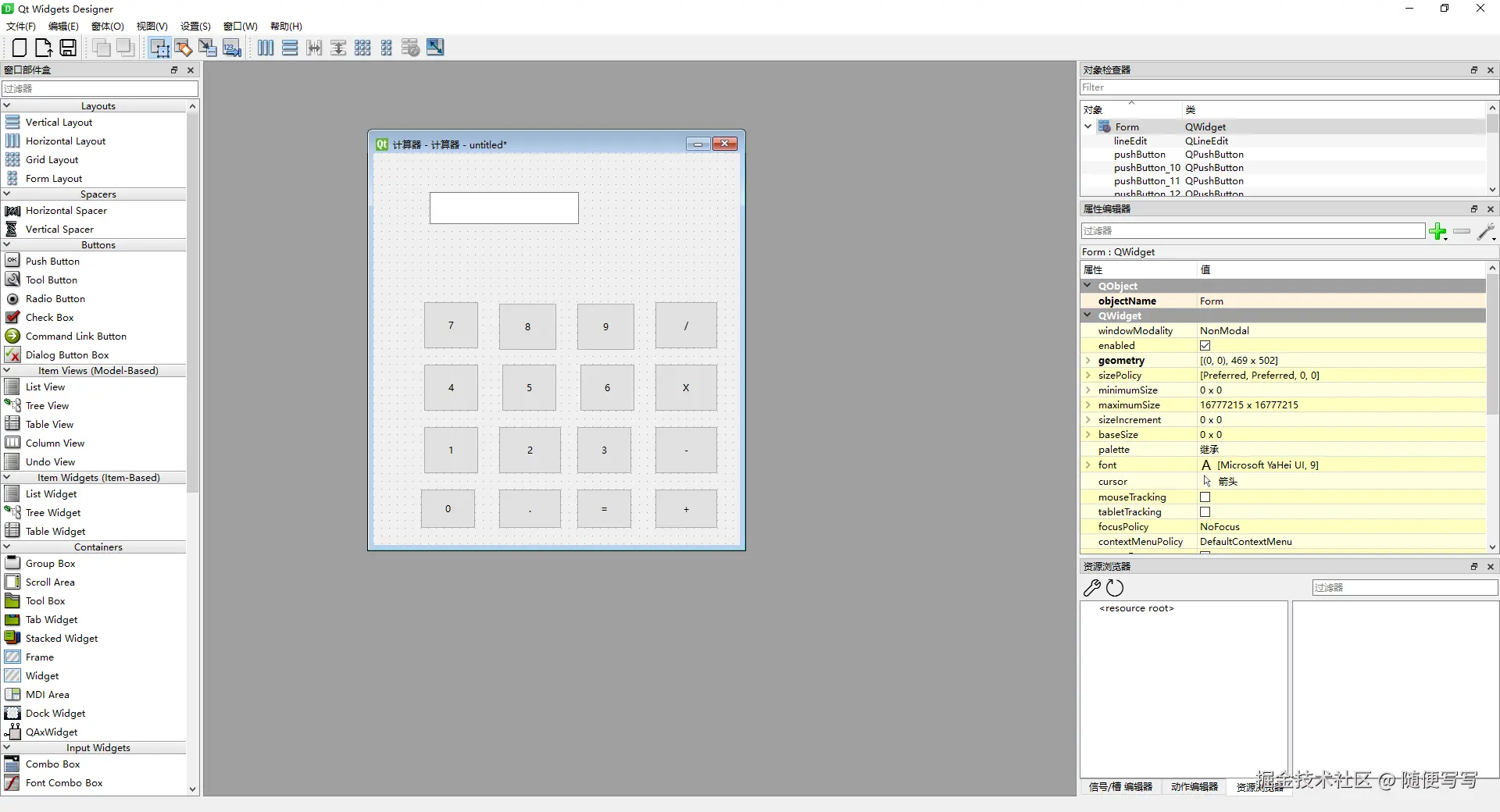The width and height of the screenshot is (1500, 812).
Task: Collapse the Spacers category in widget box
Action: [7, 194]
